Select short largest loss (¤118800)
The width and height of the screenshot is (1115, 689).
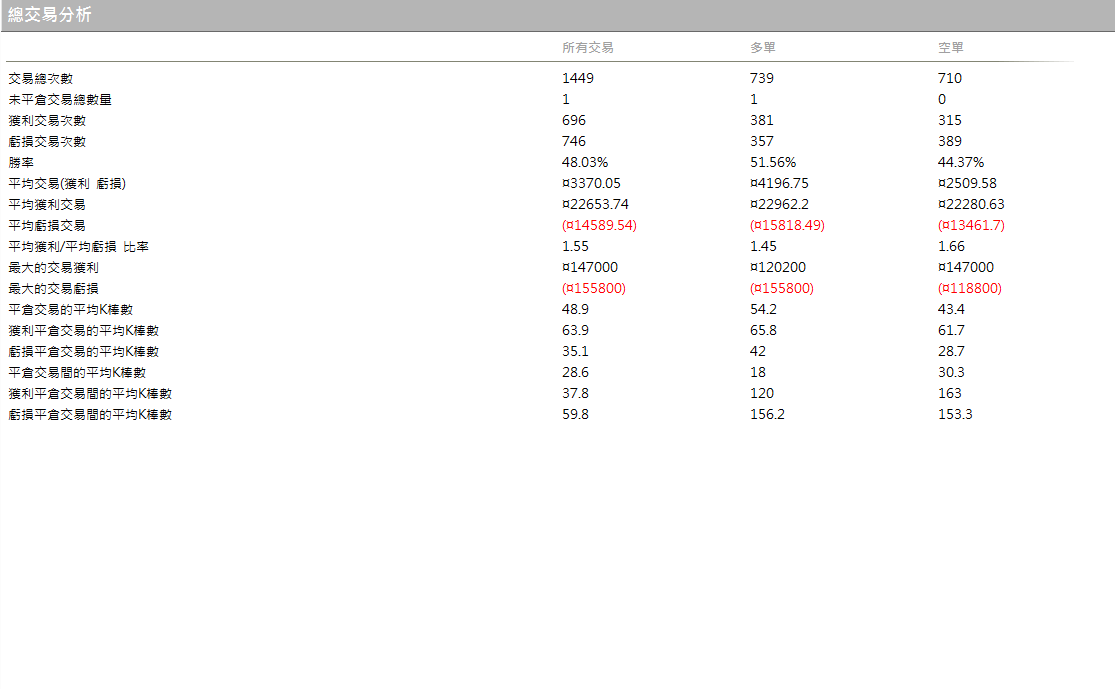click(970, 289)
